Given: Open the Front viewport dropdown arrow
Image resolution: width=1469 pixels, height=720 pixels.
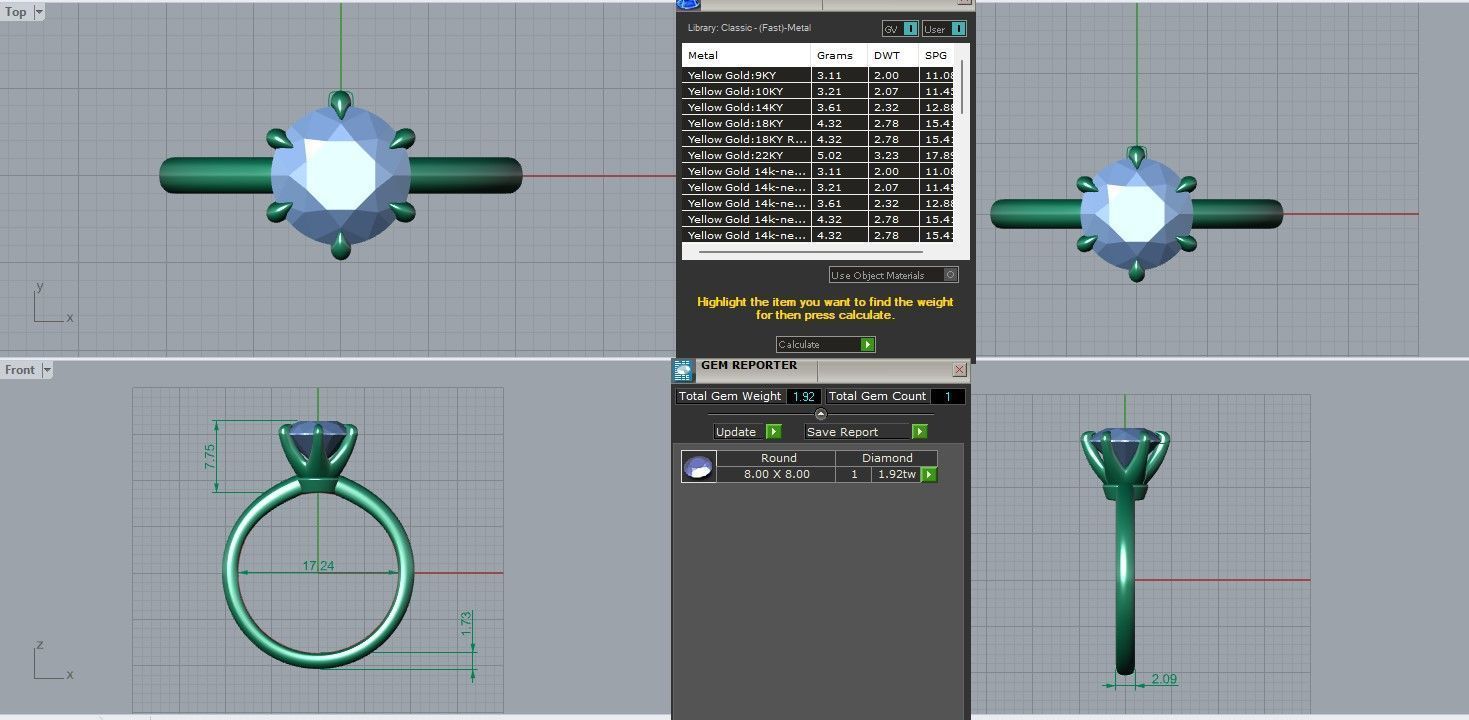Looking at the screenshot, I should 46,370.
